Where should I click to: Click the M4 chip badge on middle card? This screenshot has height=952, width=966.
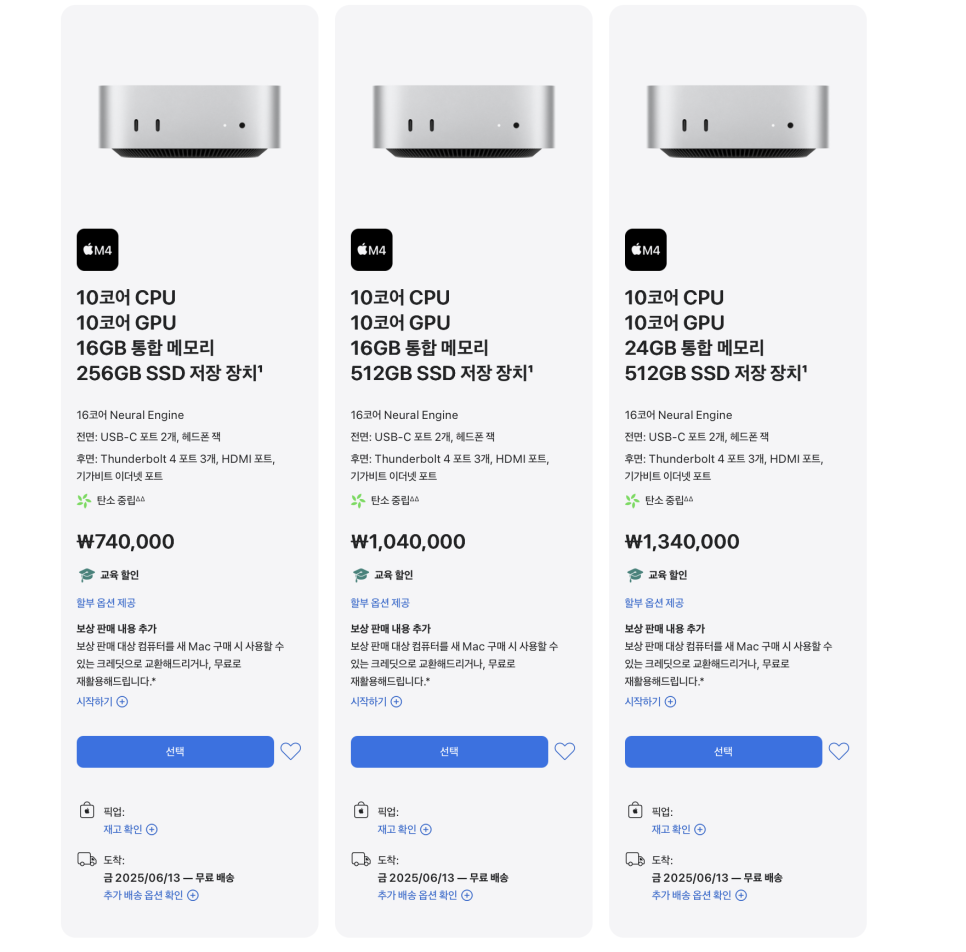[x=371, y=250]
